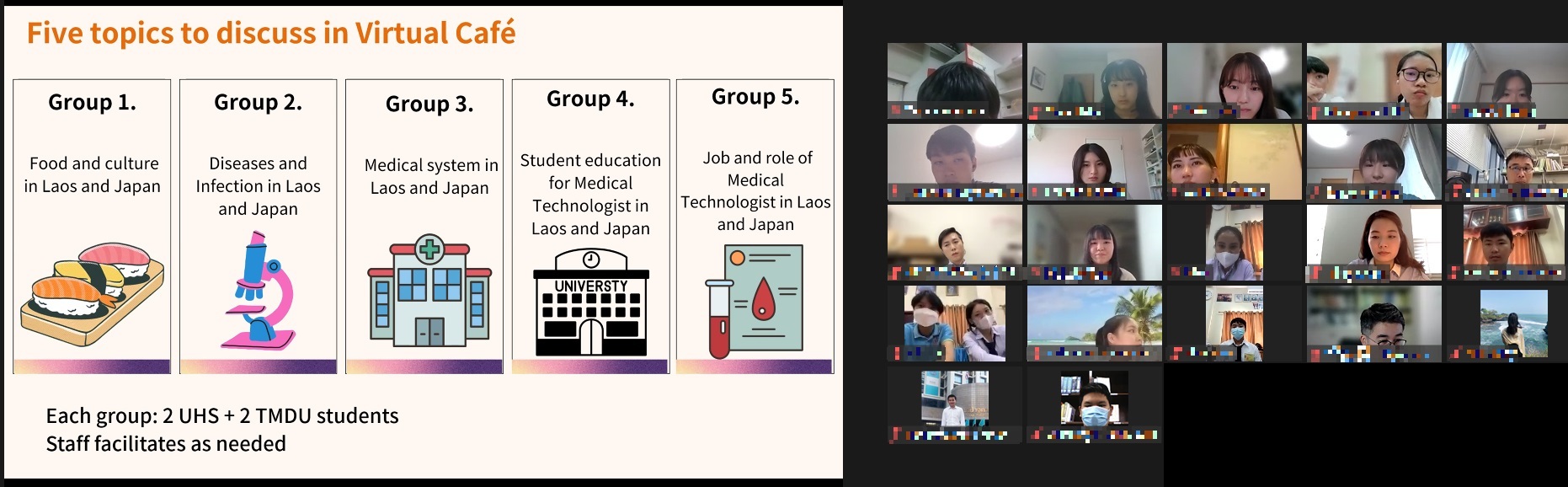The width and height of the screenshot is (1568, 487).
Task: Click the "Five topics to discuss" slide title
Action: [x=271, y=33]
